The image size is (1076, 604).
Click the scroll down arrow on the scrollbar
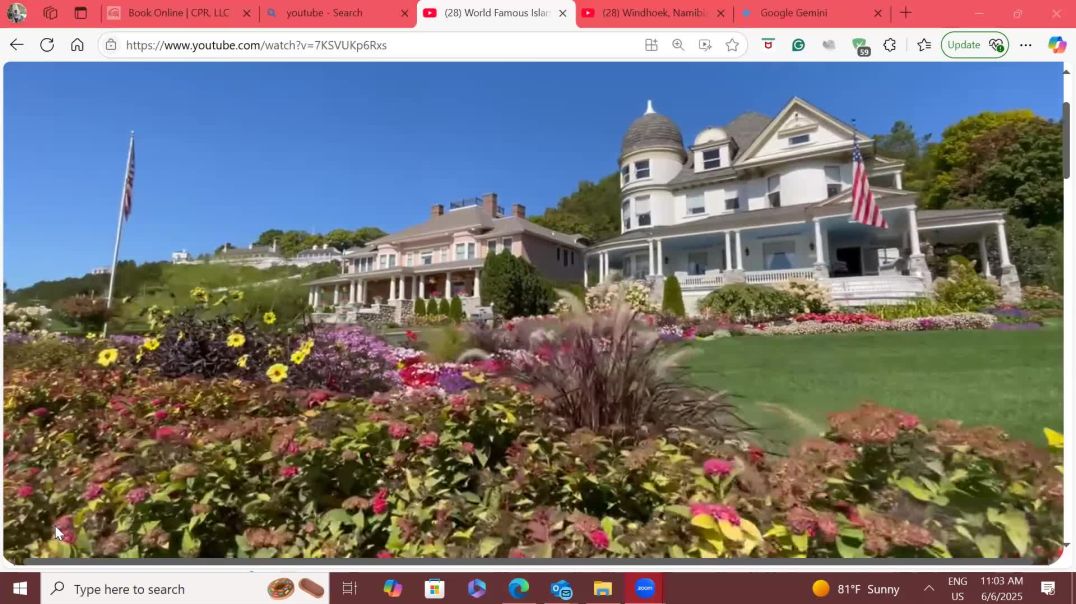pos(1066,544)
